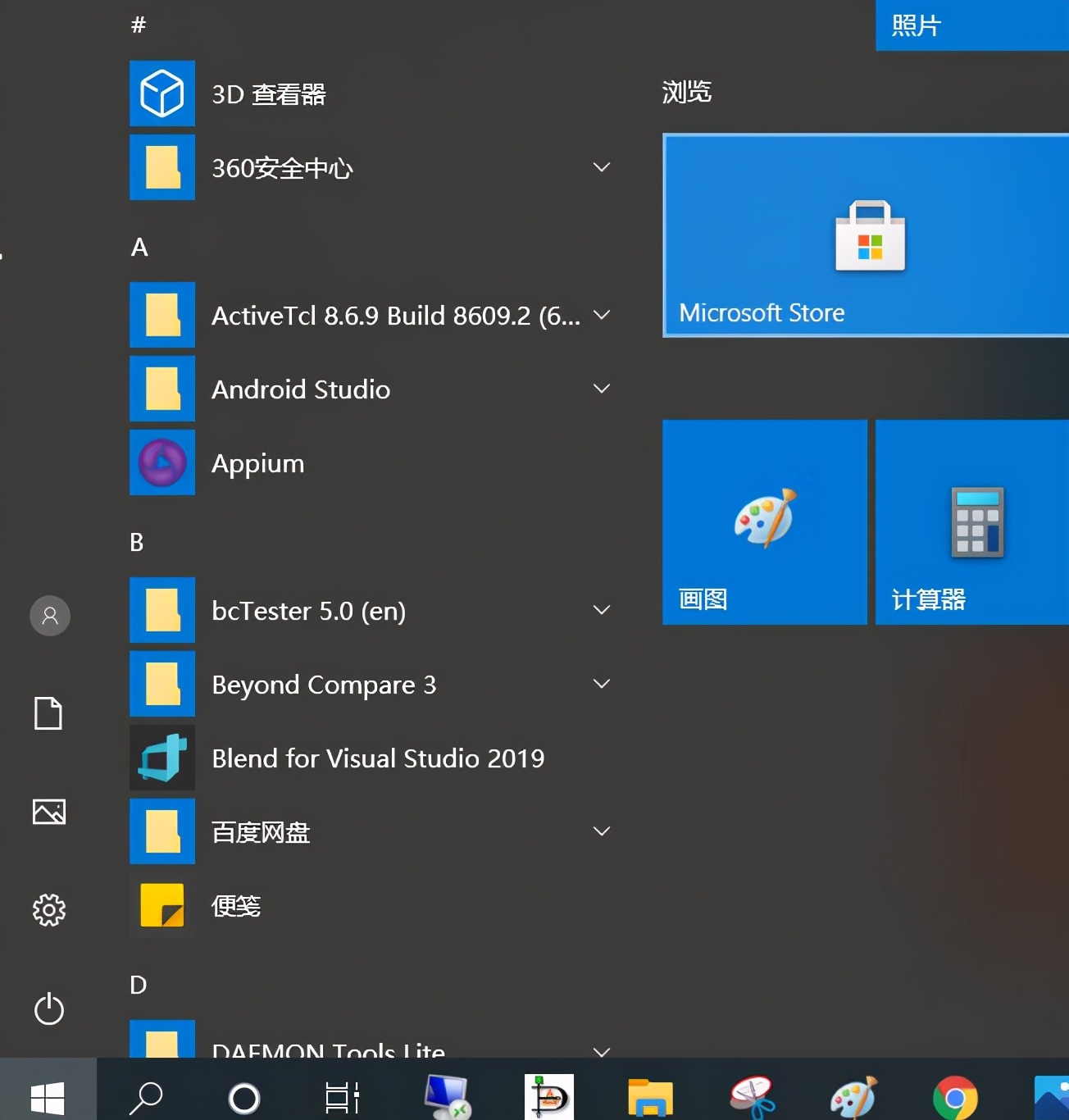Screen dimensions: 1069x1120
Task: Click the 便笺 label
Action: pyautogui.click(x=236, y=906)
